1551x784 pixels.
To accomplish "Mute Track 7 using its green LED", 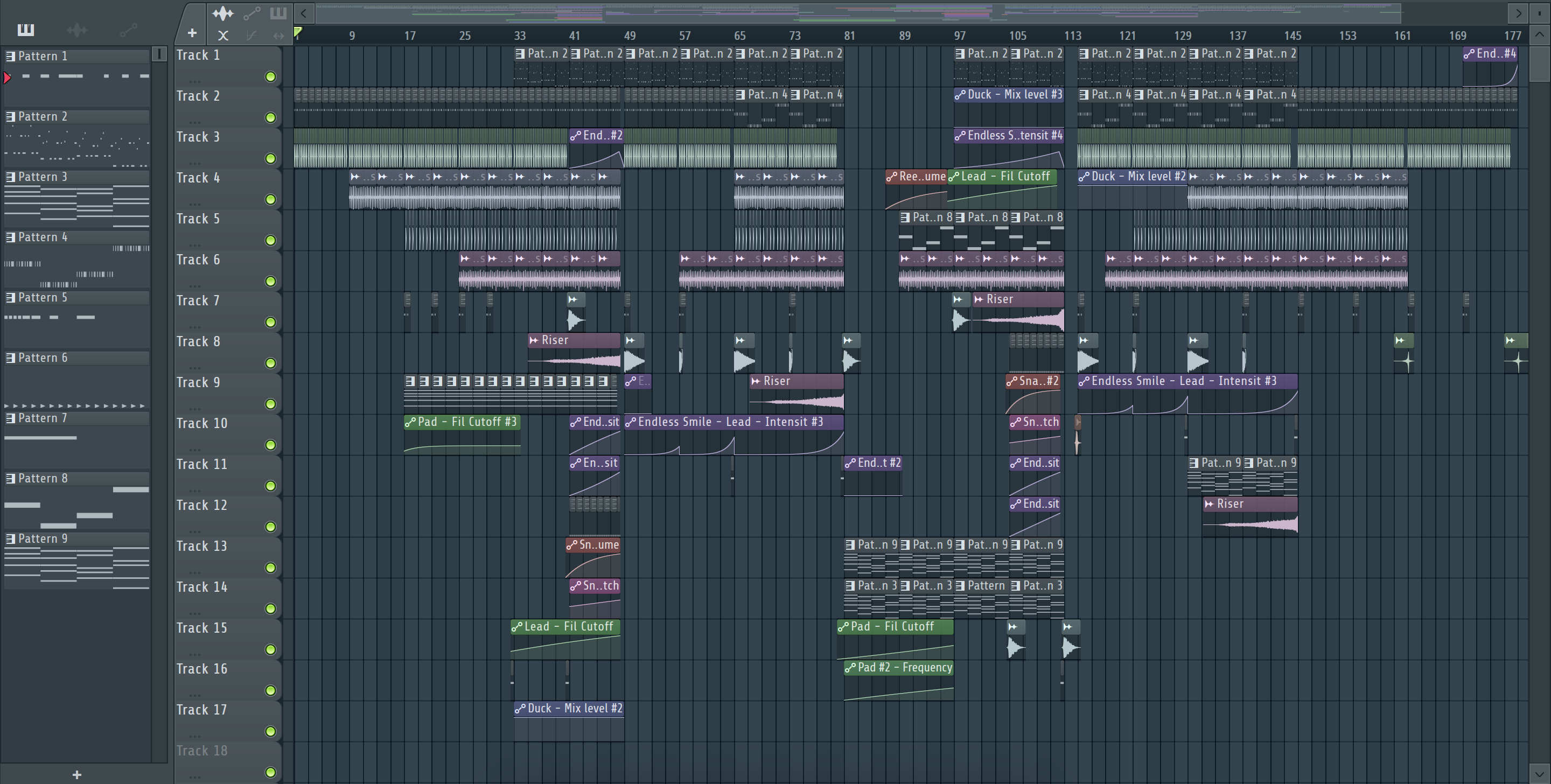I will (x=271, y=322).
